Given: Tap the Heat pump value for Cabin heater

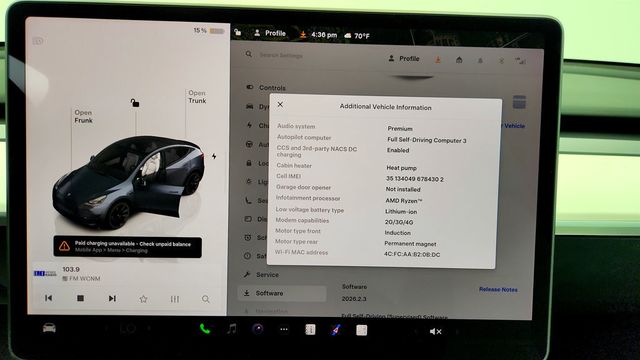Looking at the screenshot, I should click(x=402, y=168).
